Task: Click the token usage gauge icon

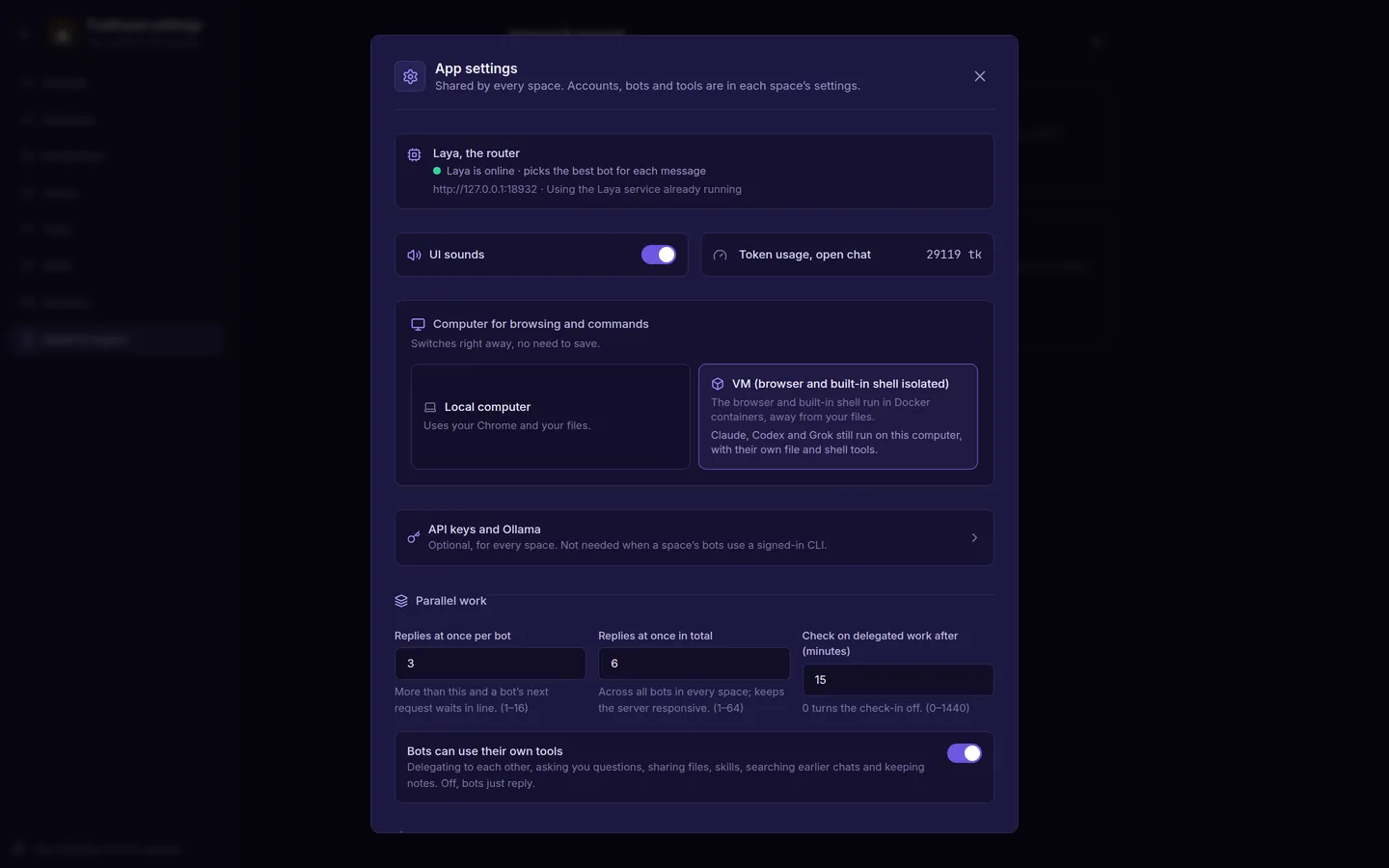Action: (x=720, y=255)
